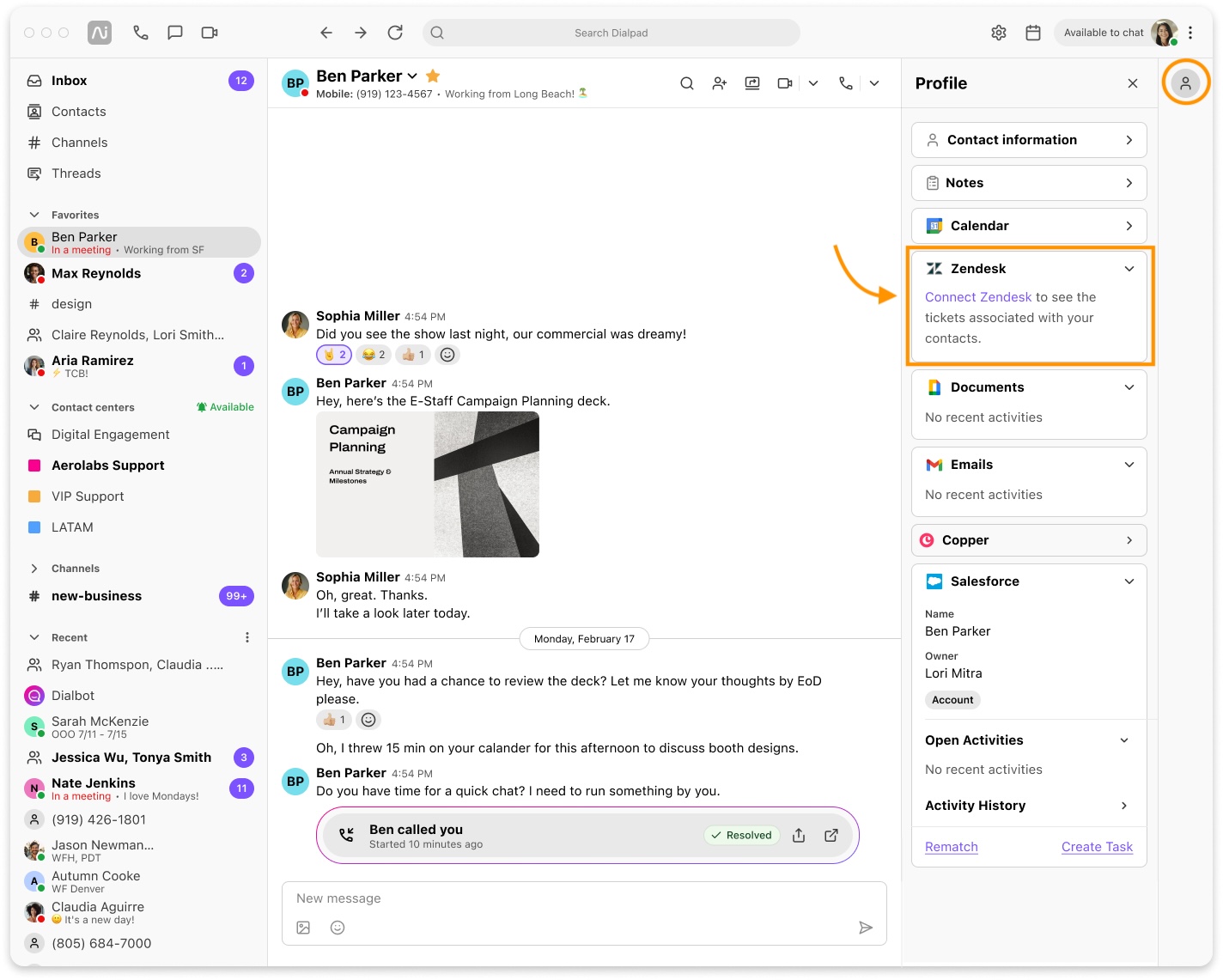The image size is (1223, 980).
Task: Collapse the Favorites section
Action: [34, 215]
